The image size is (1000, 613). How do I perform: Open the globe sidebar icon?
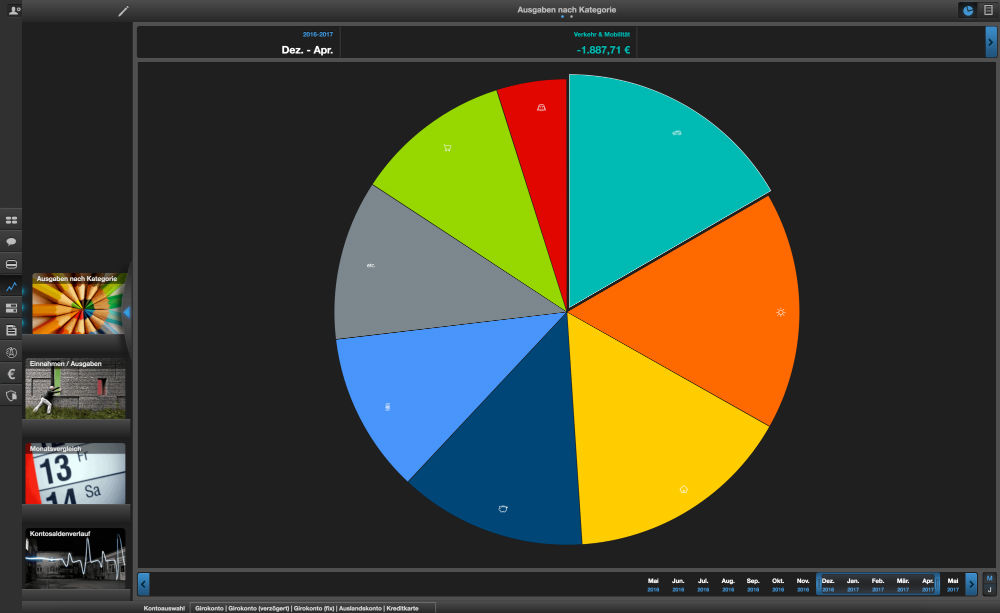pos(11,352)
